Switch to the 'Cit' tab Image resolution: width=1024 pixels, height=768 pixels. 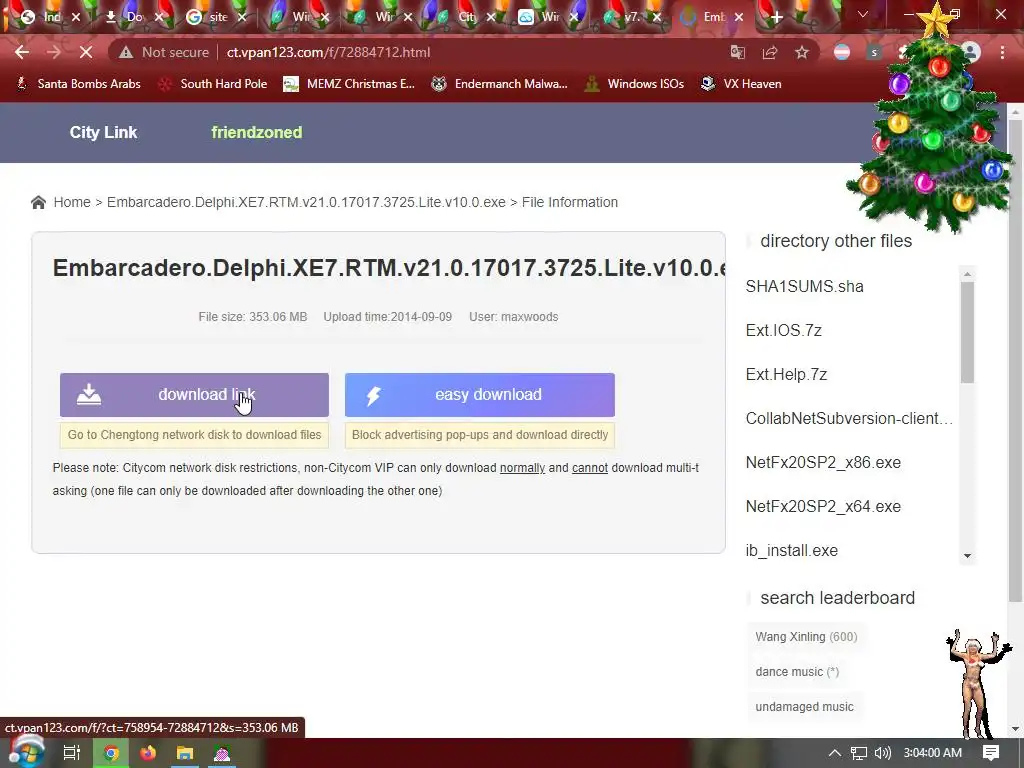point(465,18)
